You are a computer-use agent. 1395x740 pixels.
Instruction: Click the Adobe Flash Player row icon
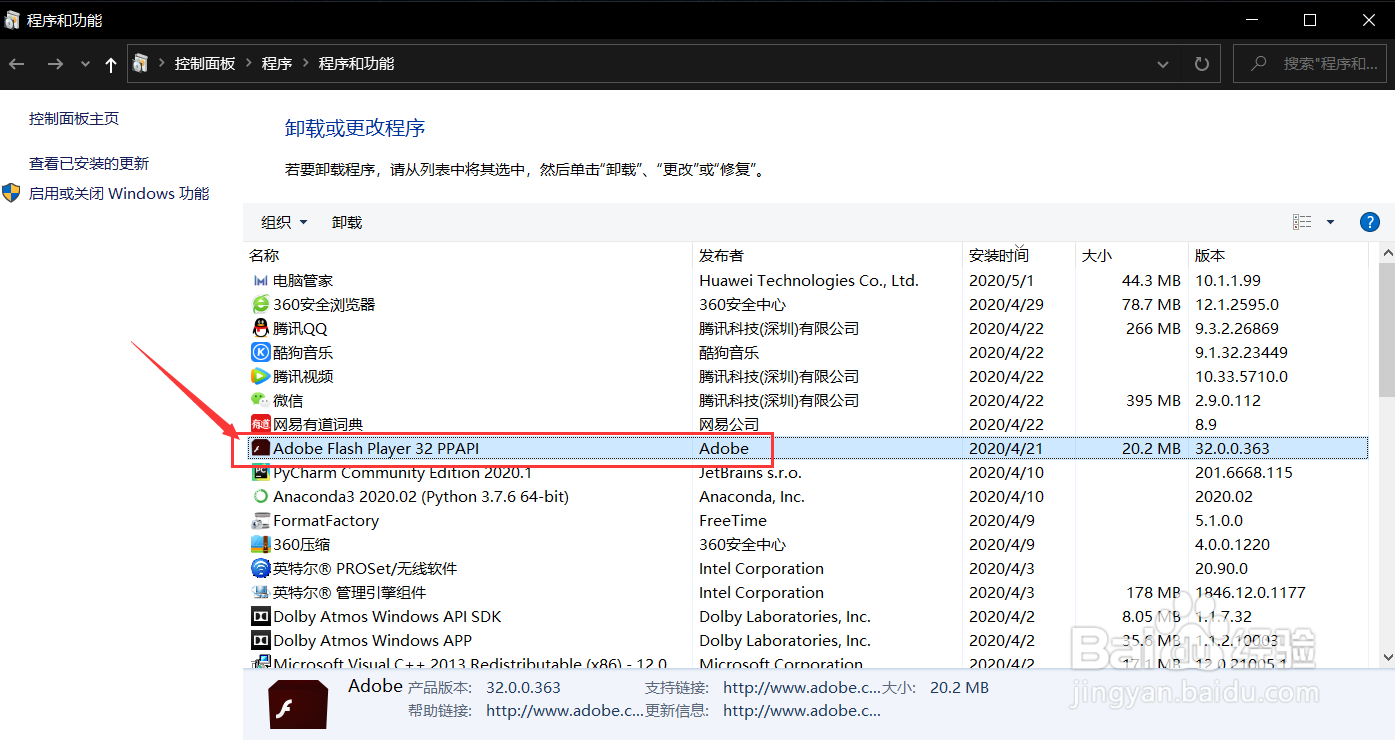tap(260, 449)
